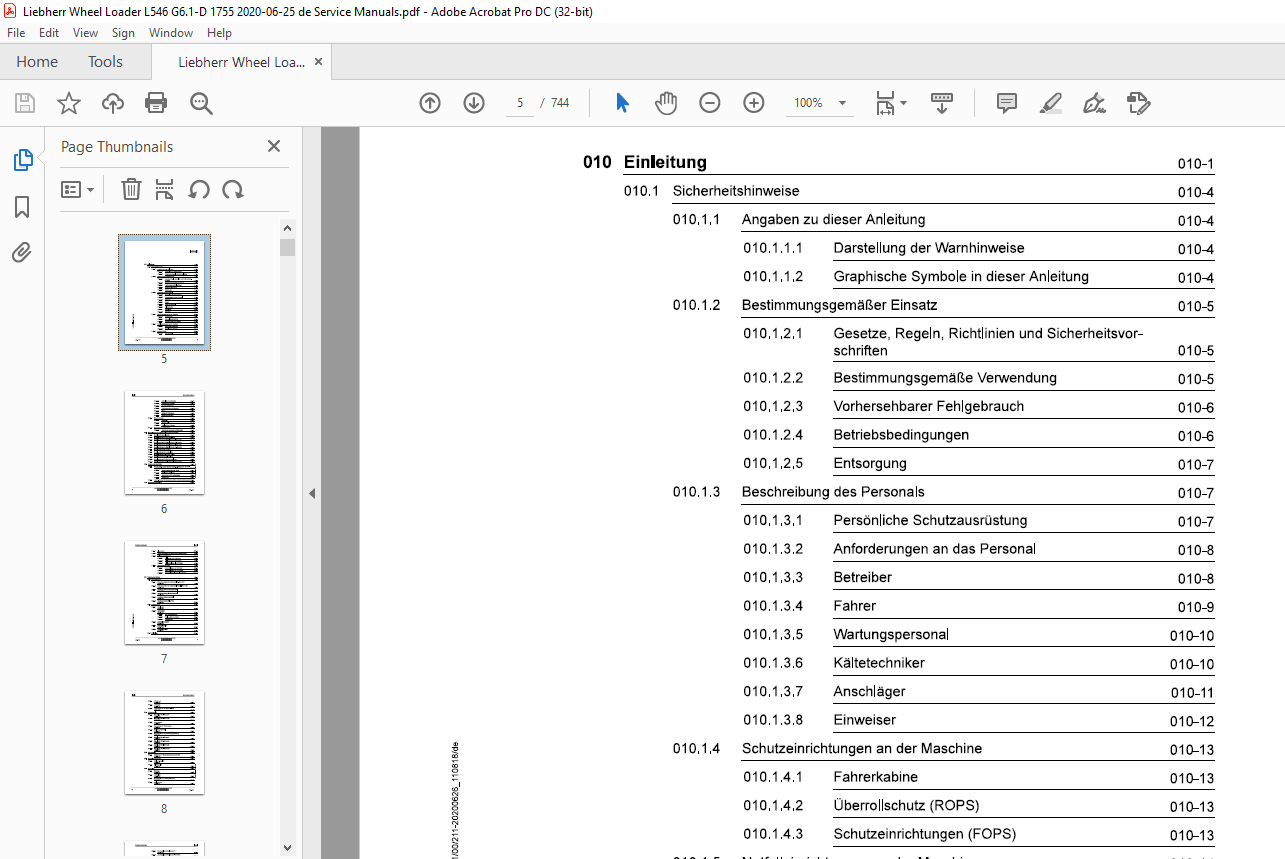Add a comment with the sticky note icon
The width and height of the screenshot is (1285, 859).
click(x=1007, y=103)
